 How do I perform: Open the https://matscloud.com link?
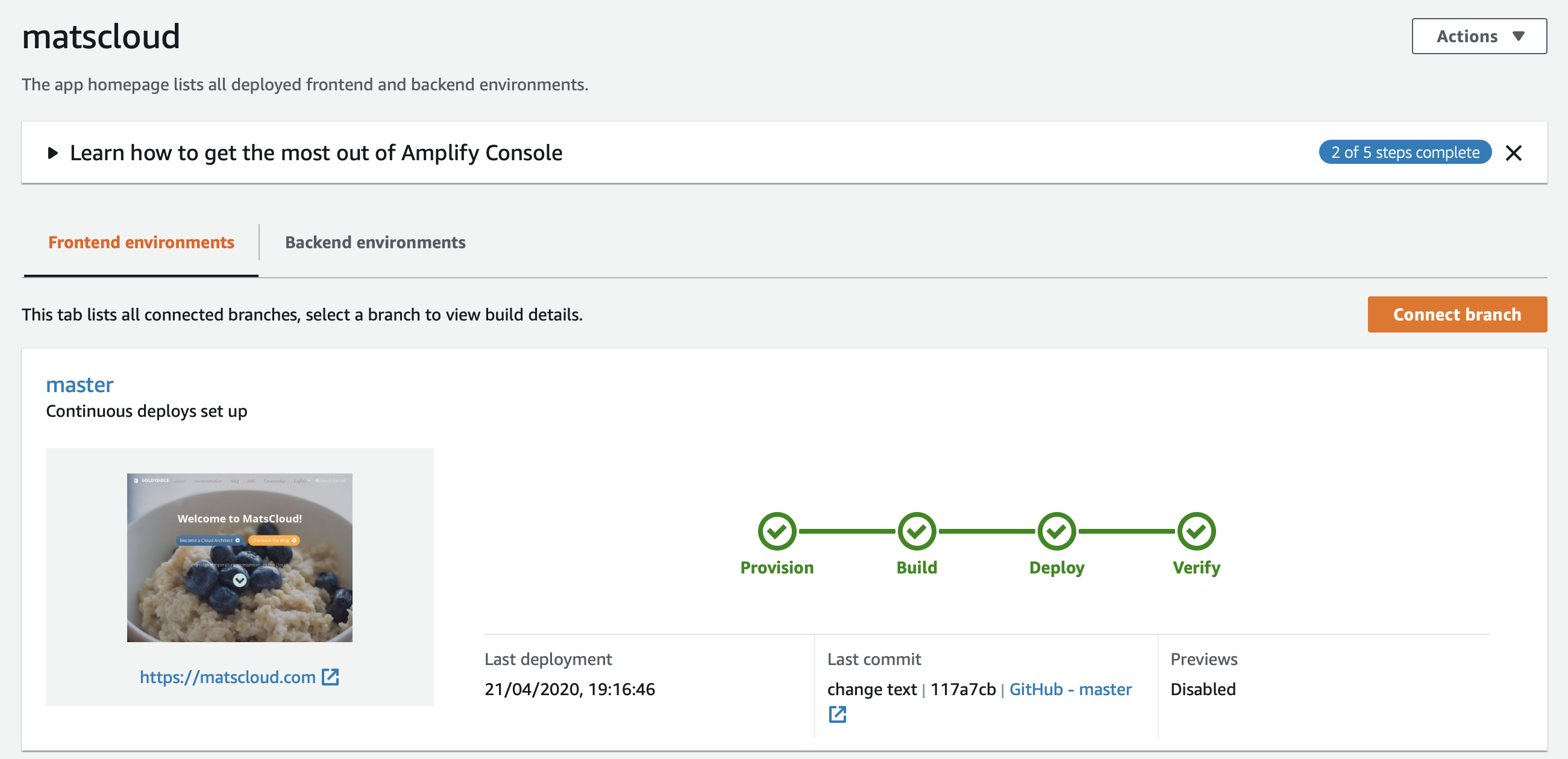pyautogui.click(x=228, y=677)
